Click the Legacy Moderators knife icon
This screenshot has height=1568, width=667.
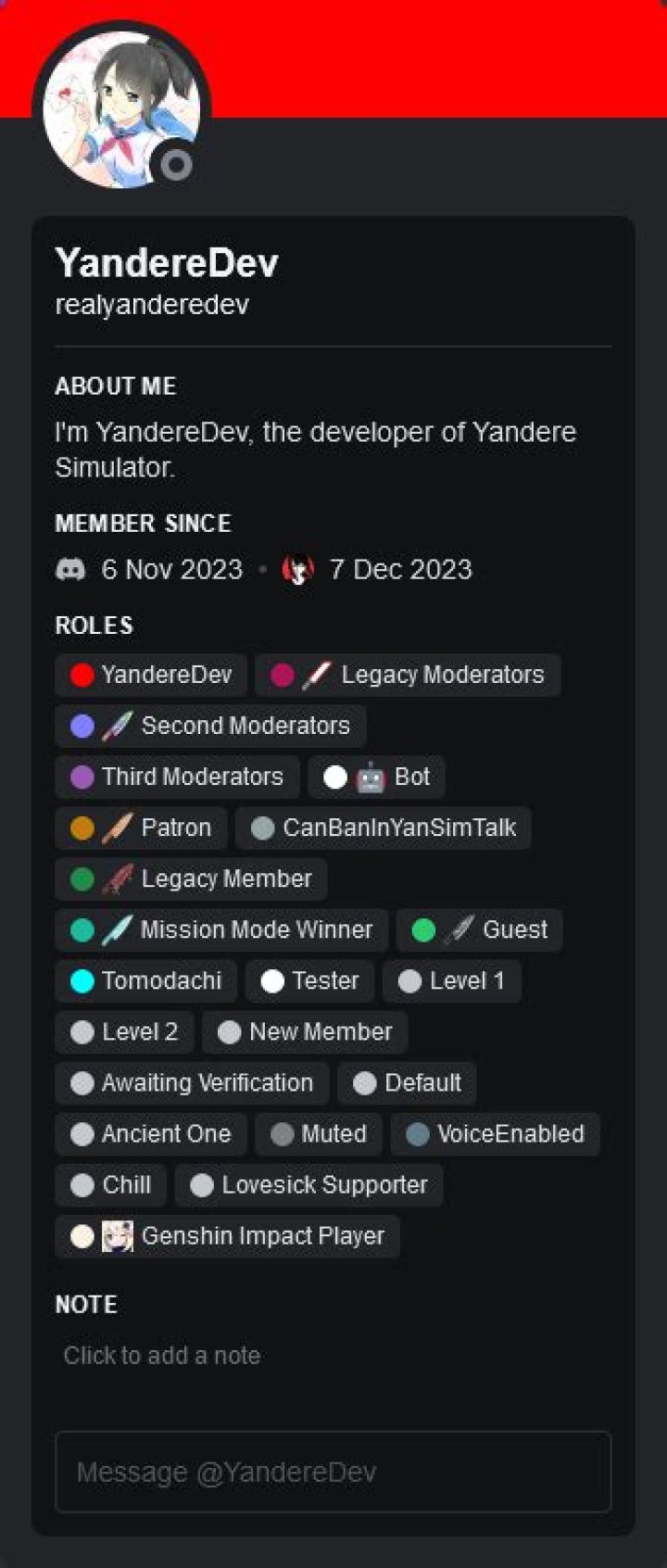(x=316, y=675)
